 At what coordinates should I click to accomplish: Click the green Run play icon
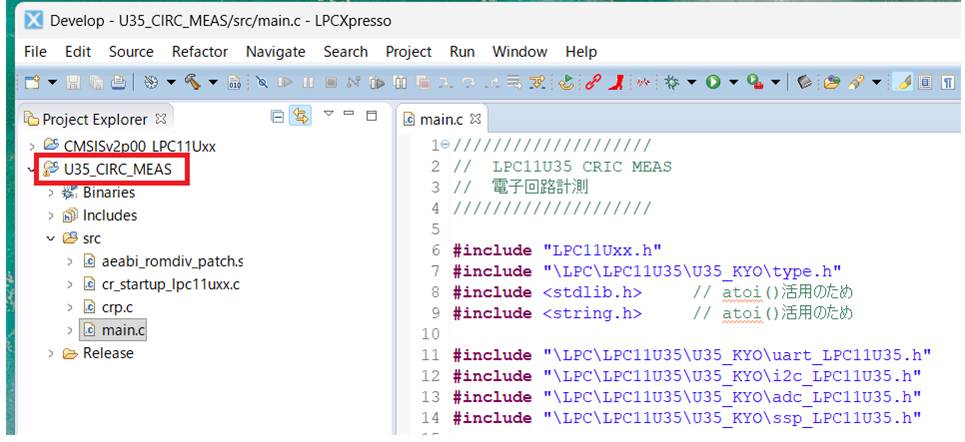click(x=713, y=83)
